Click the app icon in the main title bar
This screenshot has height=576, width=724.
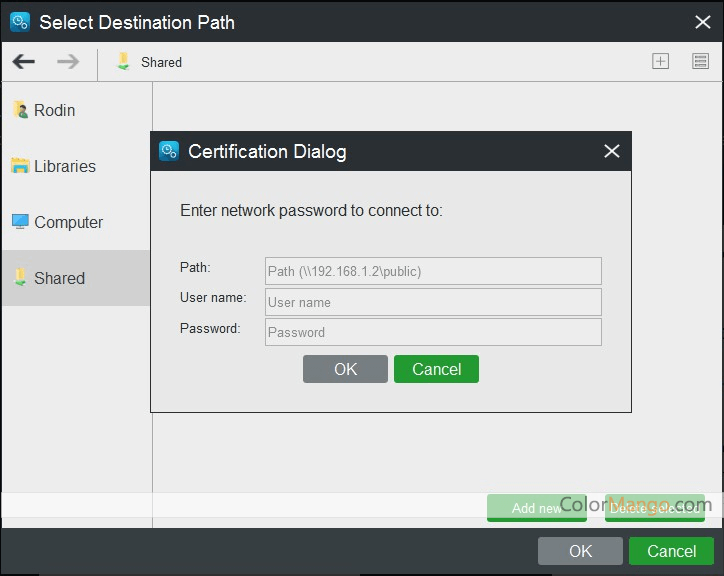point(20,22)
